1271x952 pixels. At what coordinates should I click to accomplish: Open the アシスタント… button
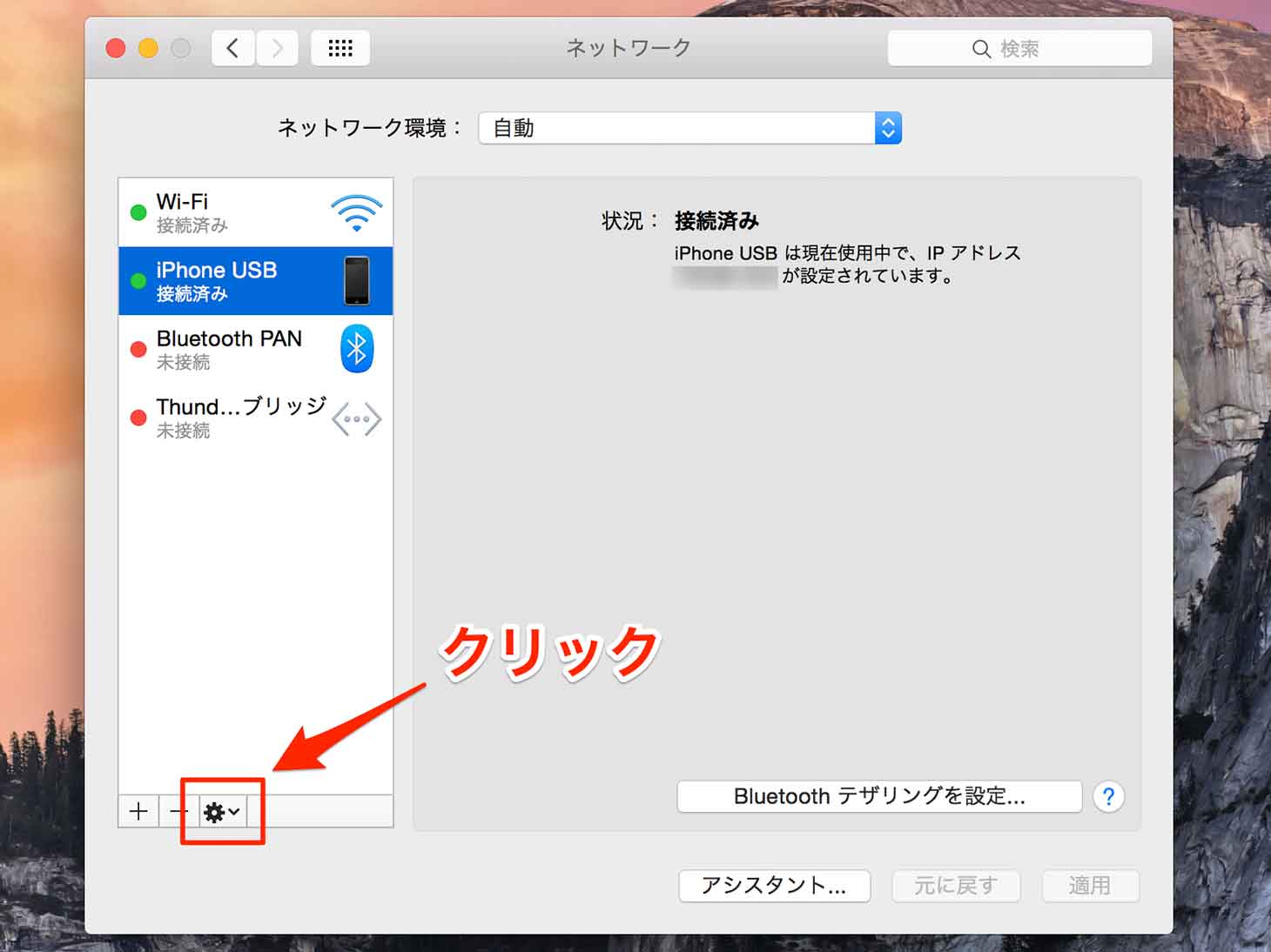click(775, 886)
